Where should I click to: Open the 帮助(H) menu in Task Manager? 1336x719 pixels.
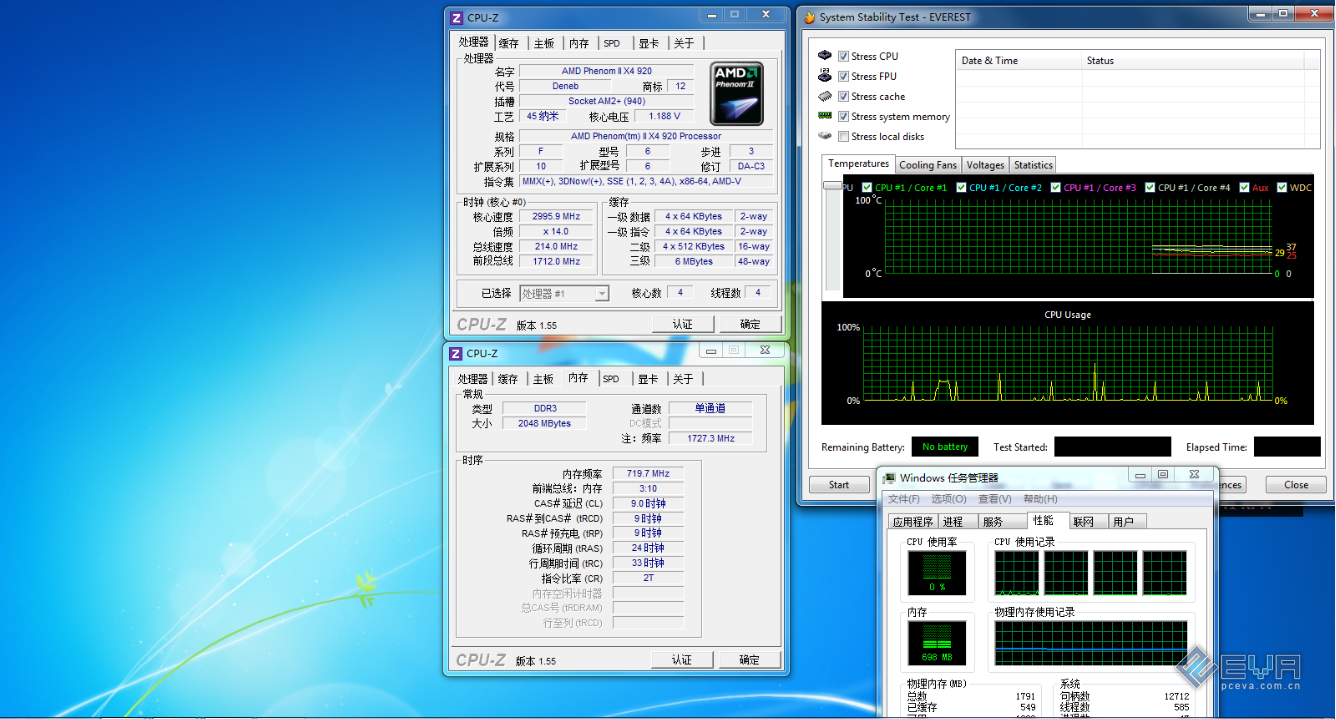(x=1040, y=499)
